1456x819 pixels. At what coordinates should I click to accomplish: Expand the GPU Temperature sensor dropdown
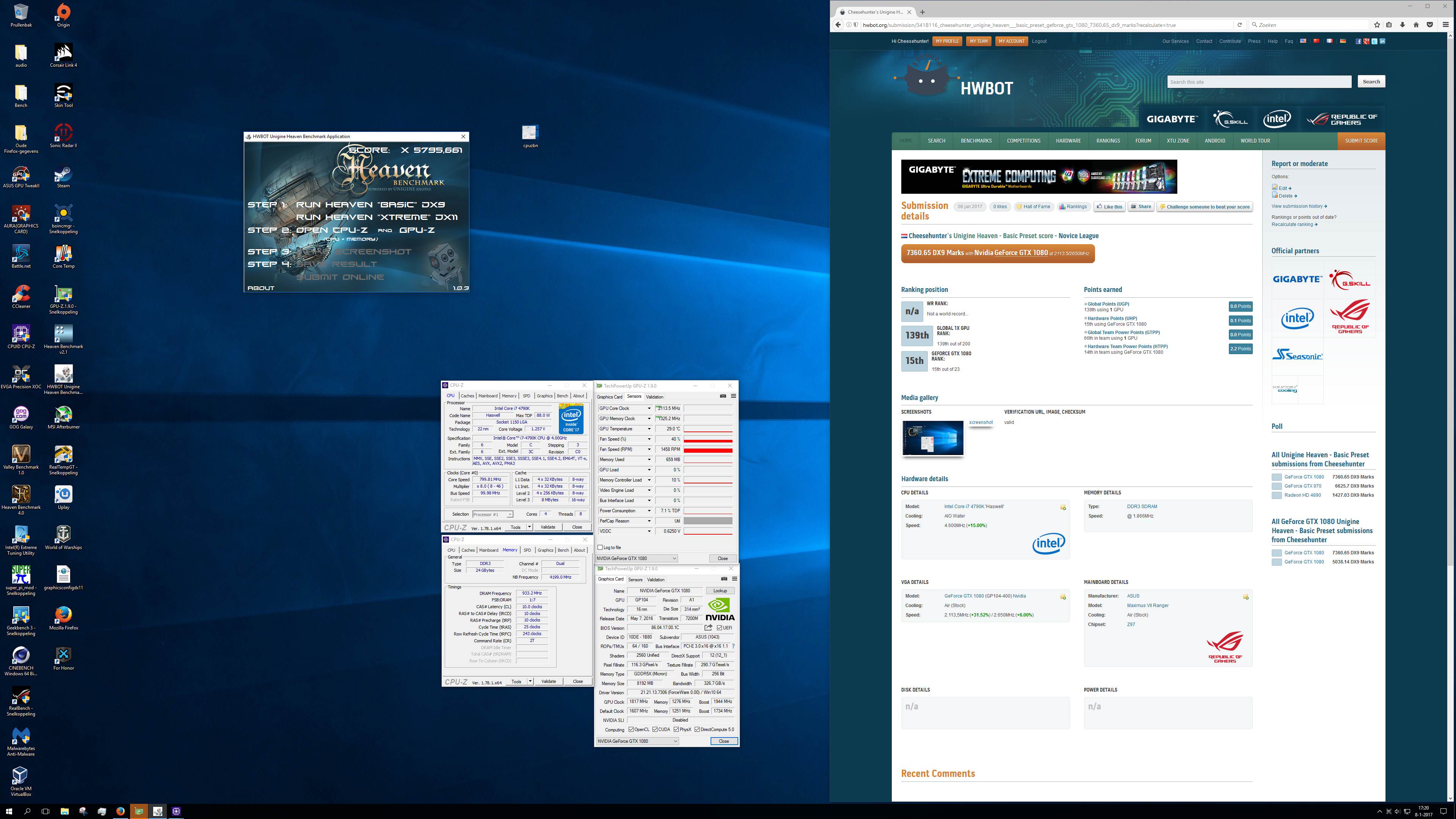pyautogui.click(x=649, y=429)
